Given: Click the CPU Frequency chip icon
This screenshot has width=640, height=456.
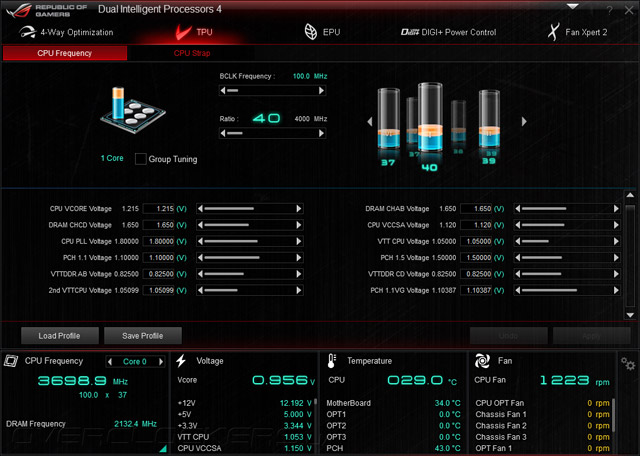Looking at the screenshot, I should click(11, 361).
